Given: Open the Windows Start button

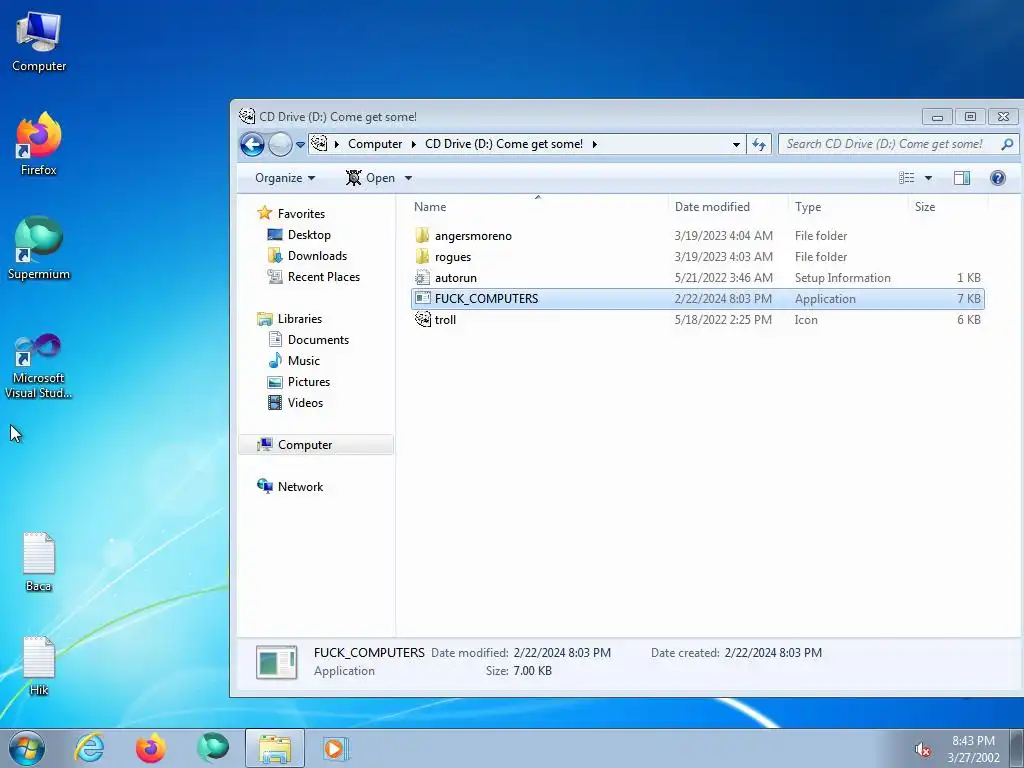Looking at the screenshot, I should click(x=27, y=748).
